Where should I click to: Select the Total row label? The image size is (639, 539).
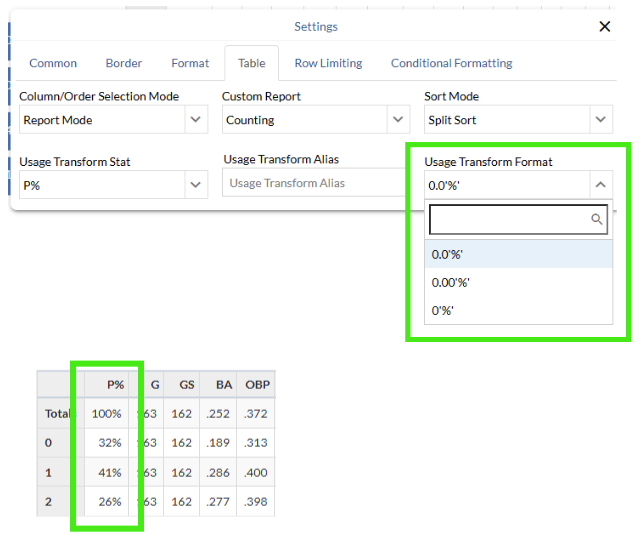(x=54, y=413)
